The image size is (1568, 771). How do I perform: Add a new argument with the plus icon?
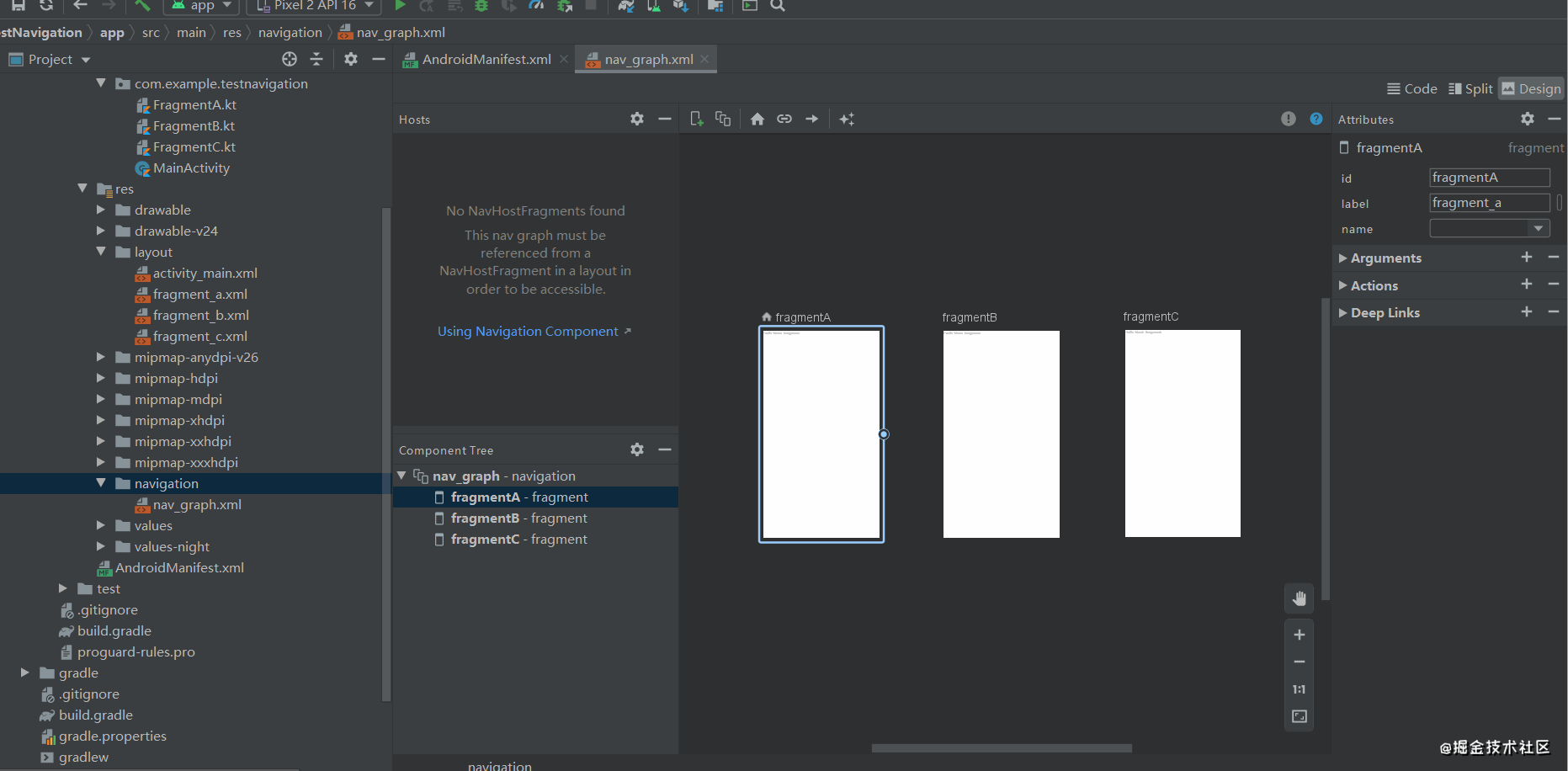(x=1527, y=257)
